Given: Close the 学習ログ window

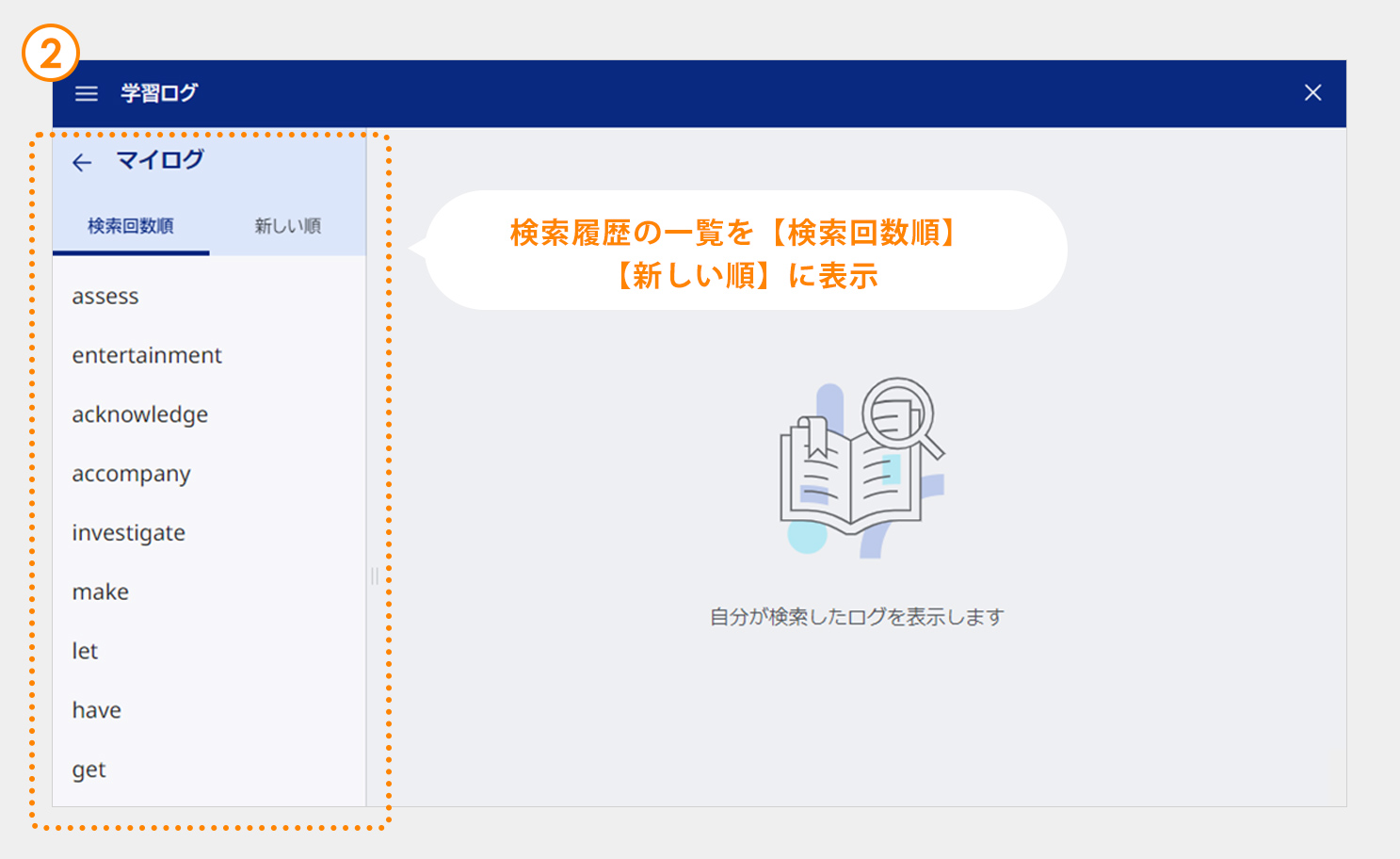Looking at the screenshot, I should (1312, 92).
